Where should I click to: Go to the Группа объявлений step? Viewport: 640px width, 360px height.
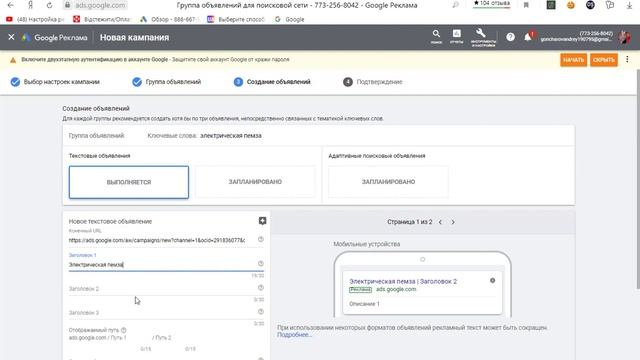tap(167, 82)
